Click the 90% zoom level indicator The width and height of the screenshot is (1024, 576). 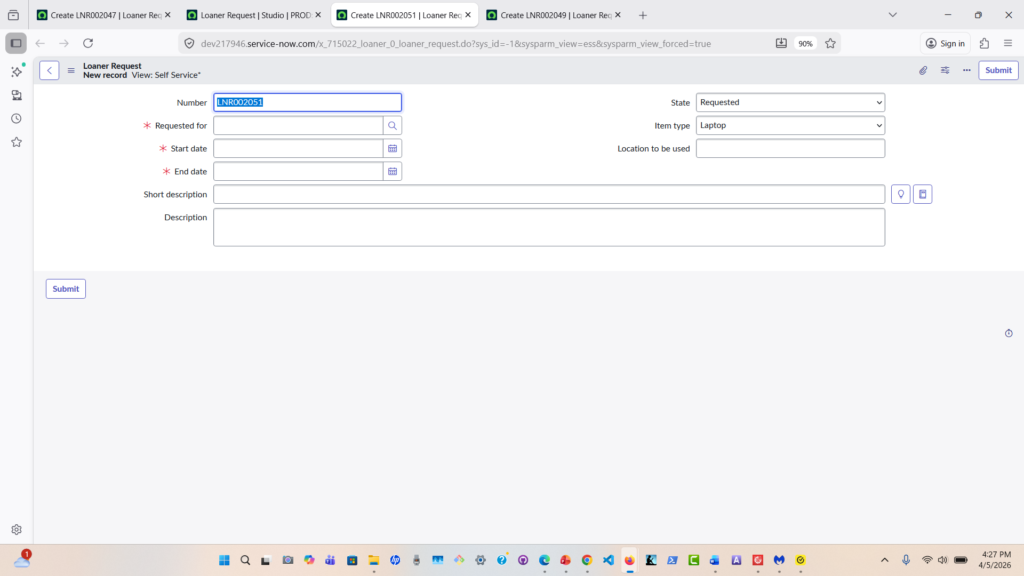point(805,43)
